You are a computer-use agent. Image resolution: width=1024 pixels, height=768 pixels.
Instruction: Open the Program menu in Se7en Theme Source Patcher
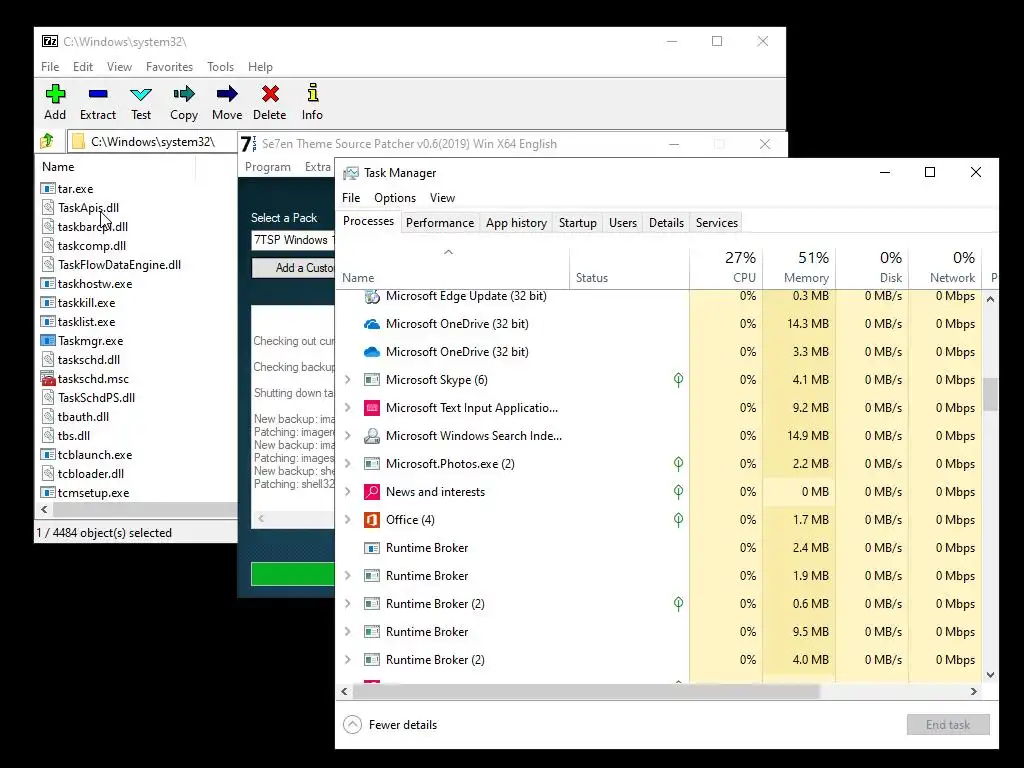point(268,167)
